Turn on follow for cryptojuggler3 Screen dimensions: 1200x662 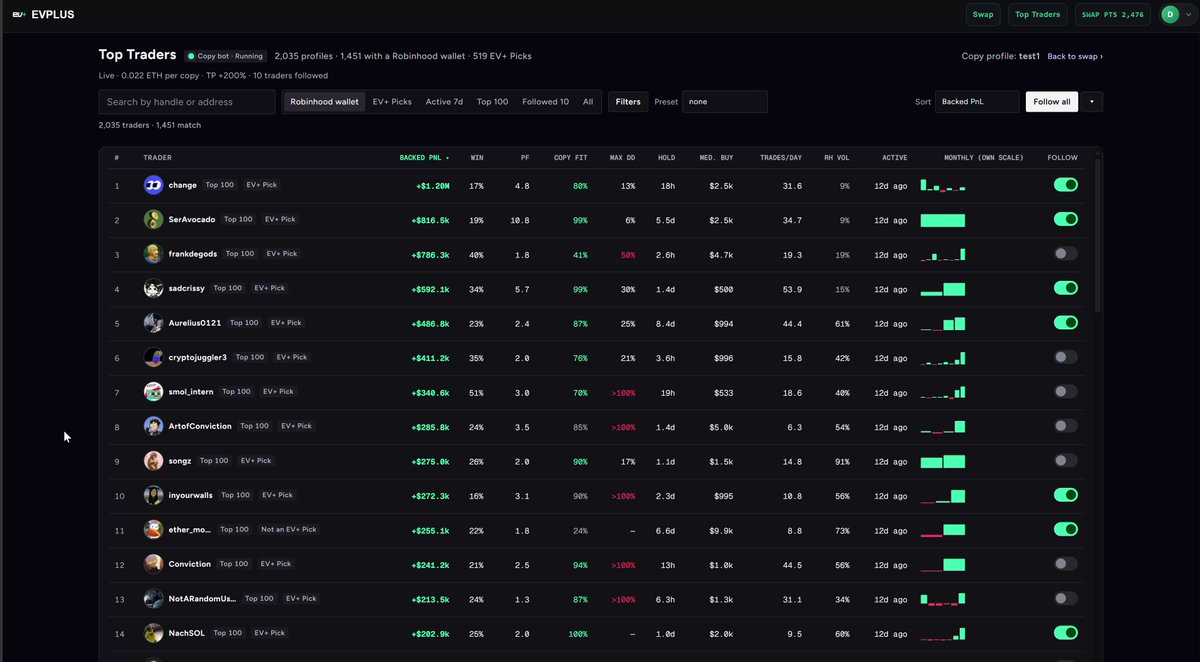[1065, 357]
